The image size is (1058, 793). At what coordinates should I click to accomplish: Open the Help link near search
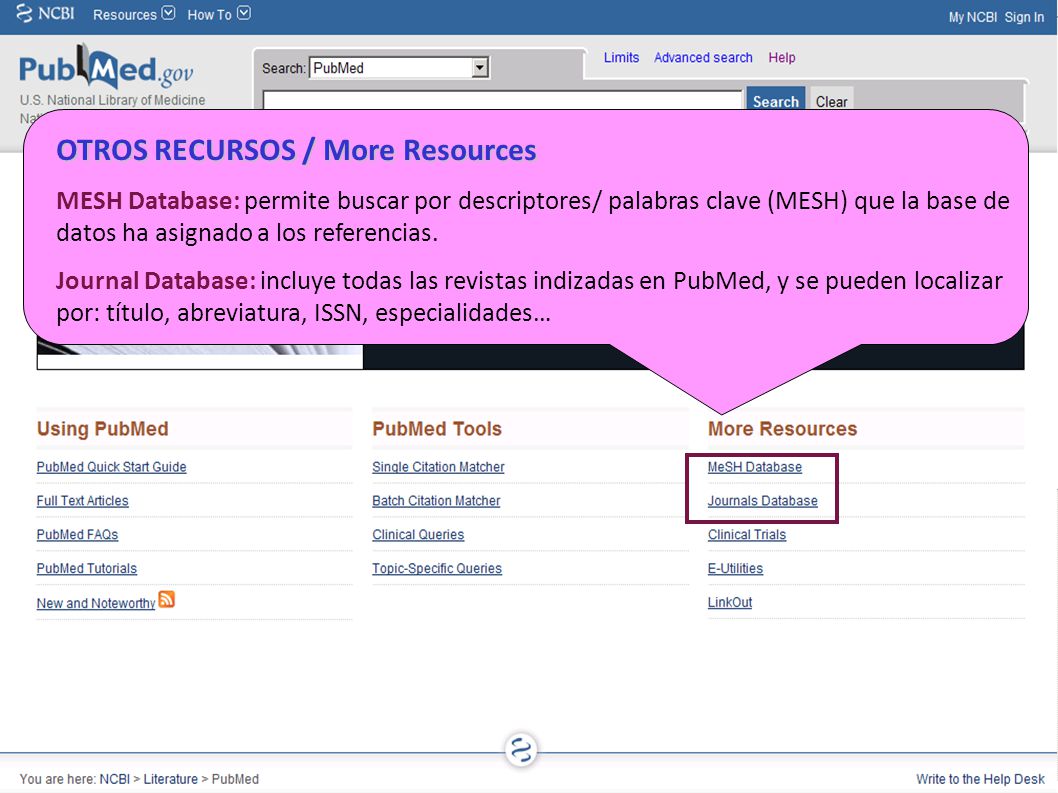[x=781, y=57]
